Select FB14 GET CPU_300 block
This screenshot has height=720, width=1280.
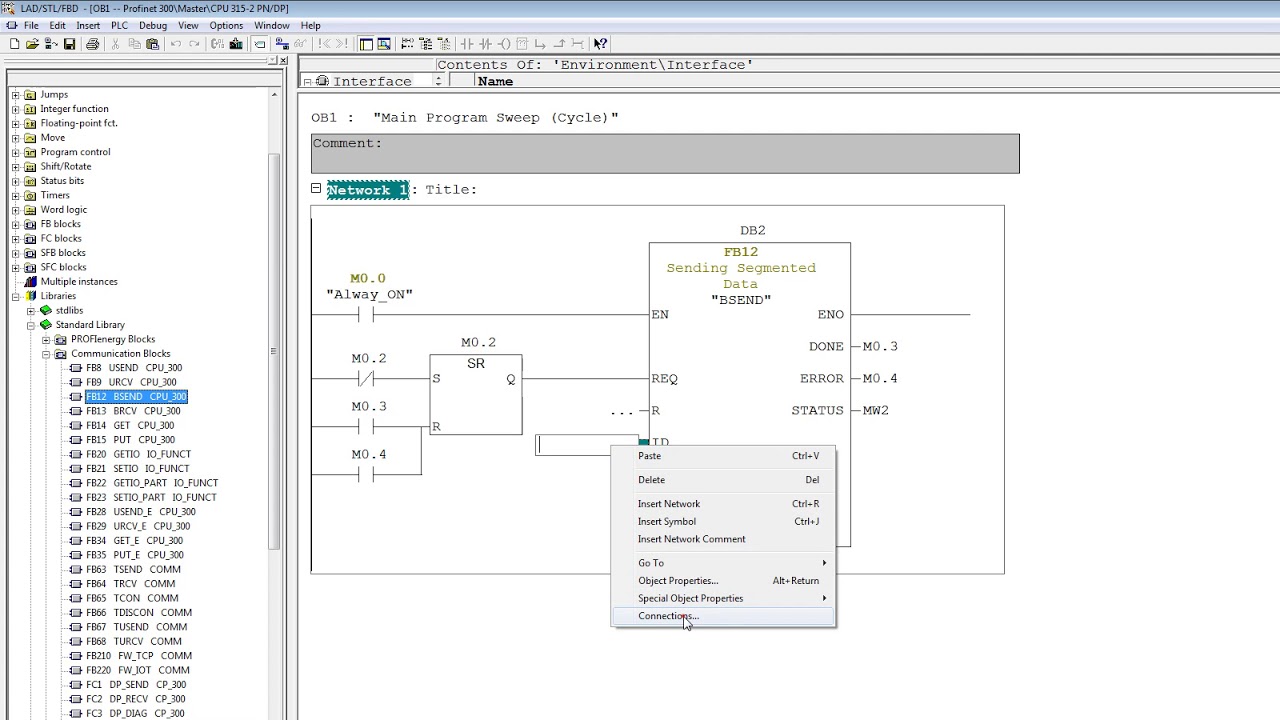tap(130, 426)
